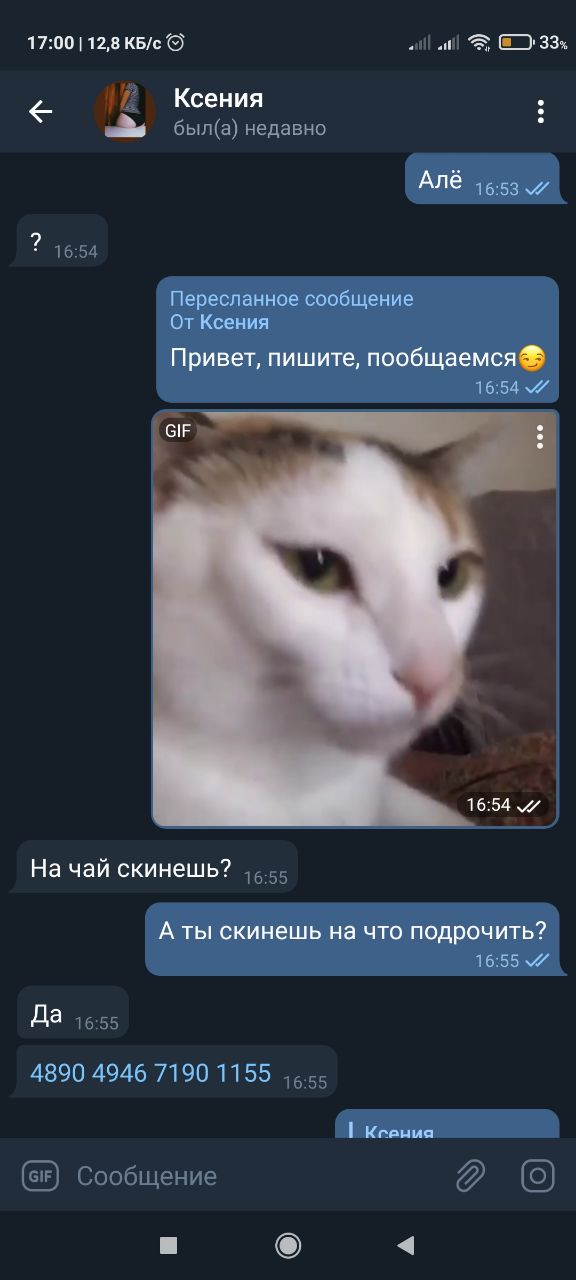Tap the Android home circle button

click(288, 1245)
